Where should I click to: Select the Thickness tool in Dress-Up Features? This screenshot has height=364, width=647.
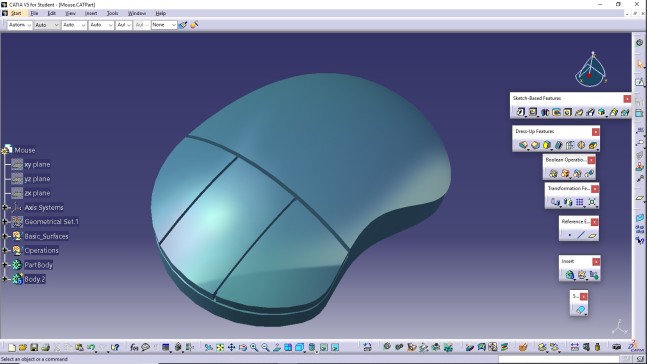(x=570, y=145)
